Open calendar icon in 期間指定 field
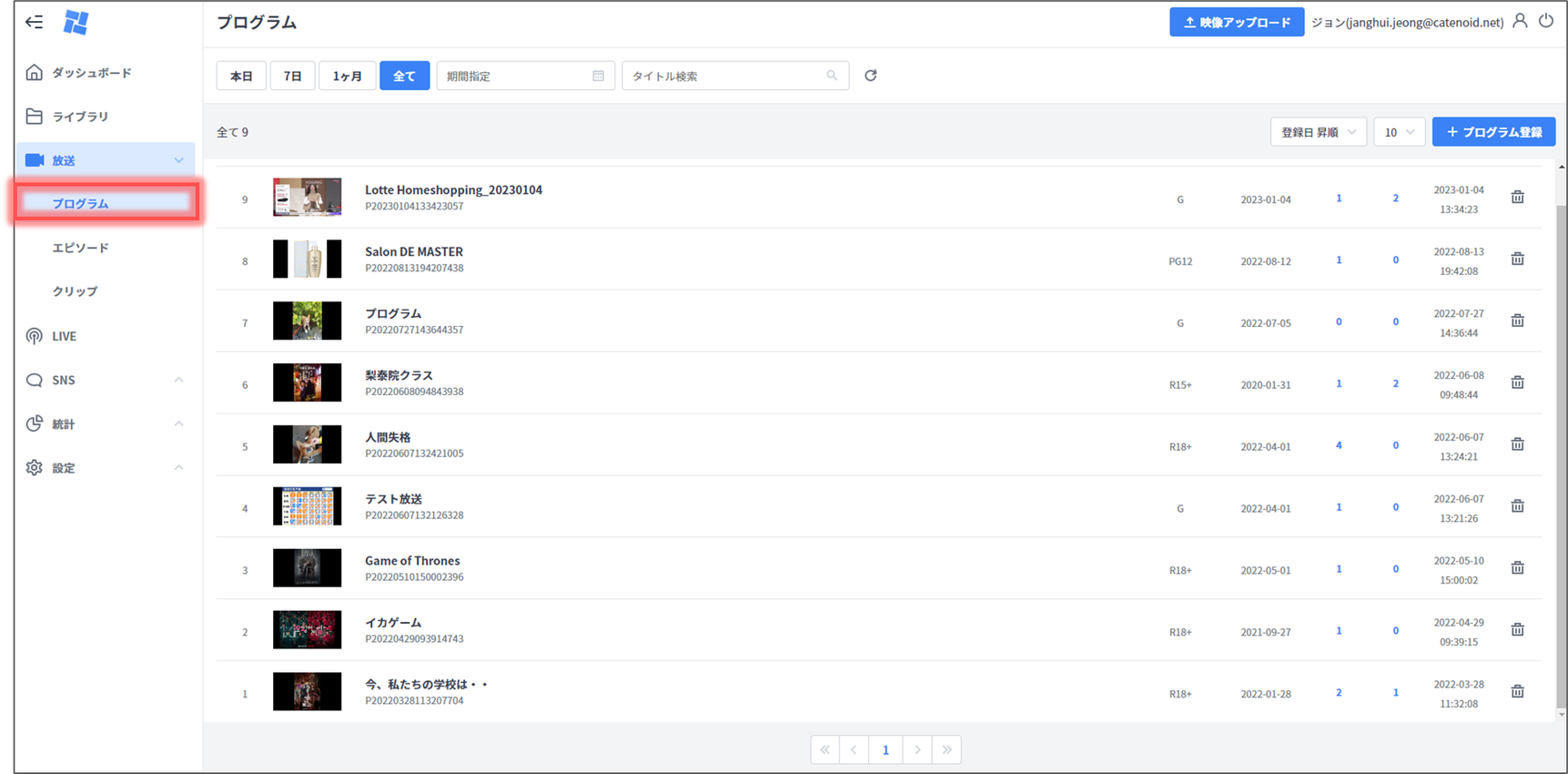Viewport: 1568px width, 774px height. pyautogui.click(x=598, y=76)
